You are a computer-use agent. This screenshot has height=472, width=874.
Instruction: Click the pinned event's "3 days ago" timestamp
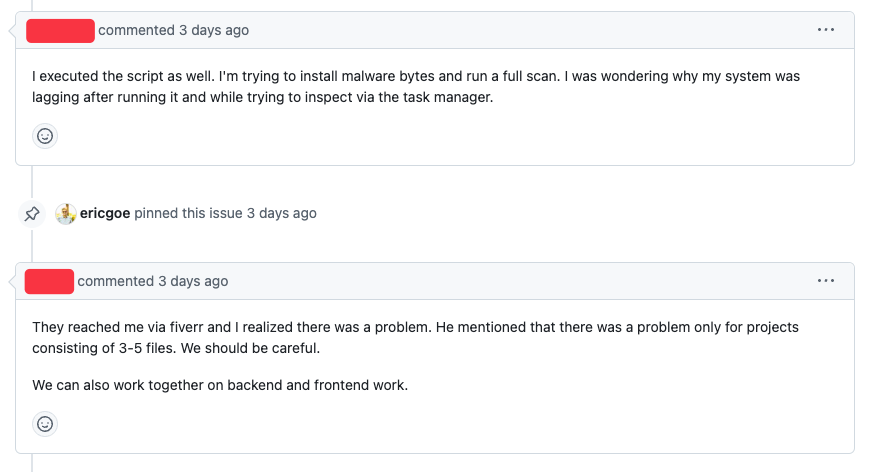(x=282, y=213)
